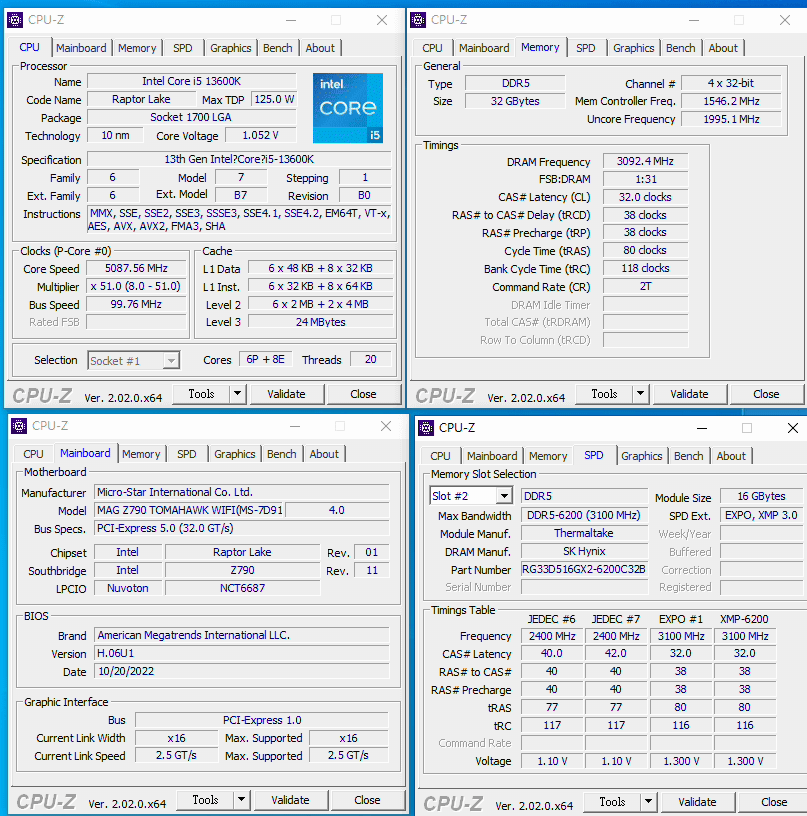Open SPD tab in CPU window
The width and height of the screenshot is (807, 816).
(183, 48)
